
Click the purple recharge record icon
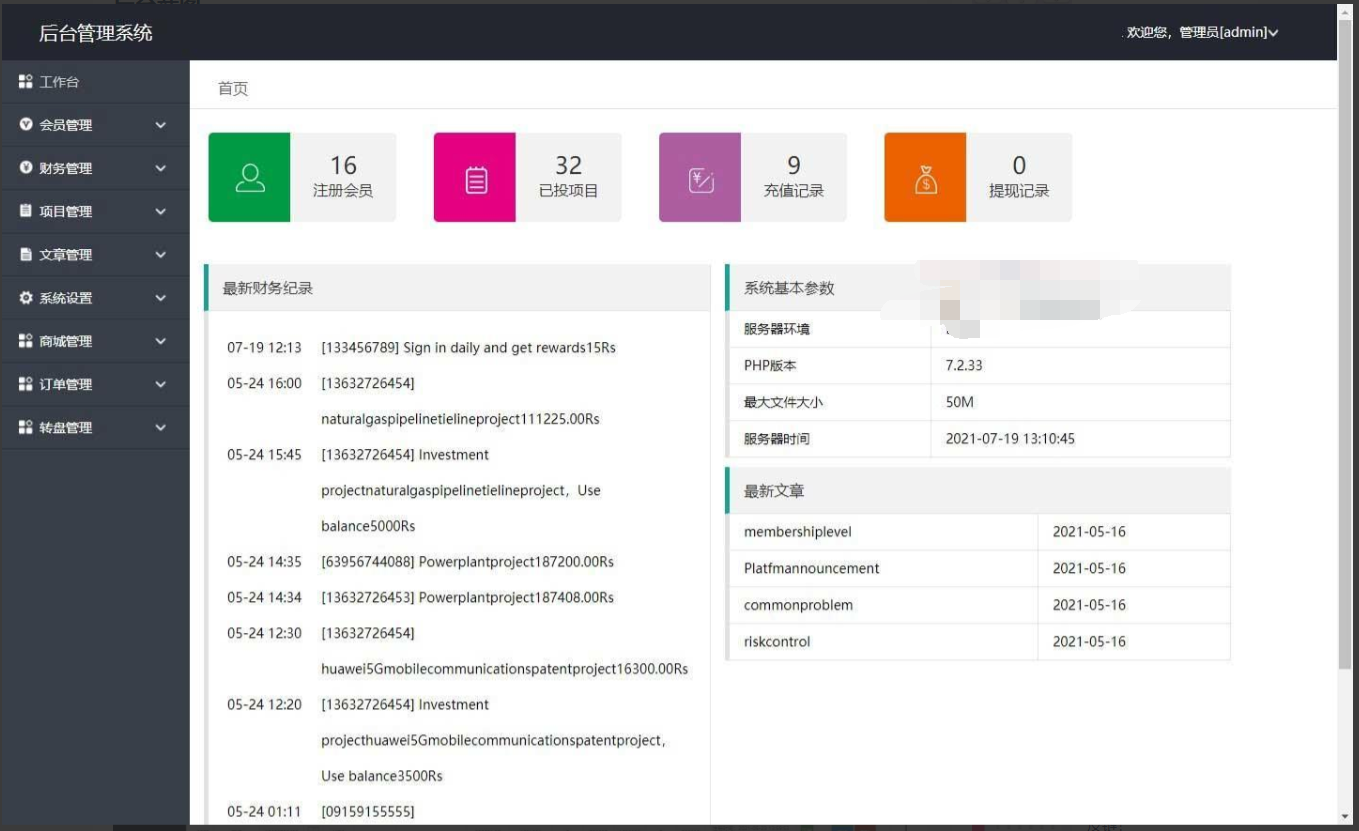[x=701, y=179]
